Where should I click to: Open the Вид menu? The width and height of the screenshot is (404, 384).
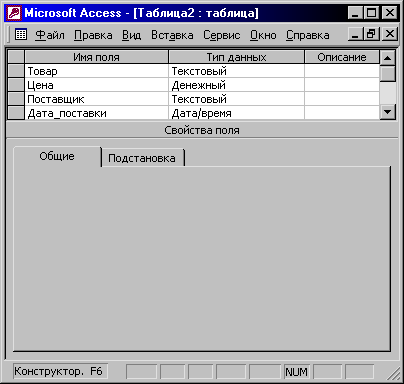click(131, 35)
